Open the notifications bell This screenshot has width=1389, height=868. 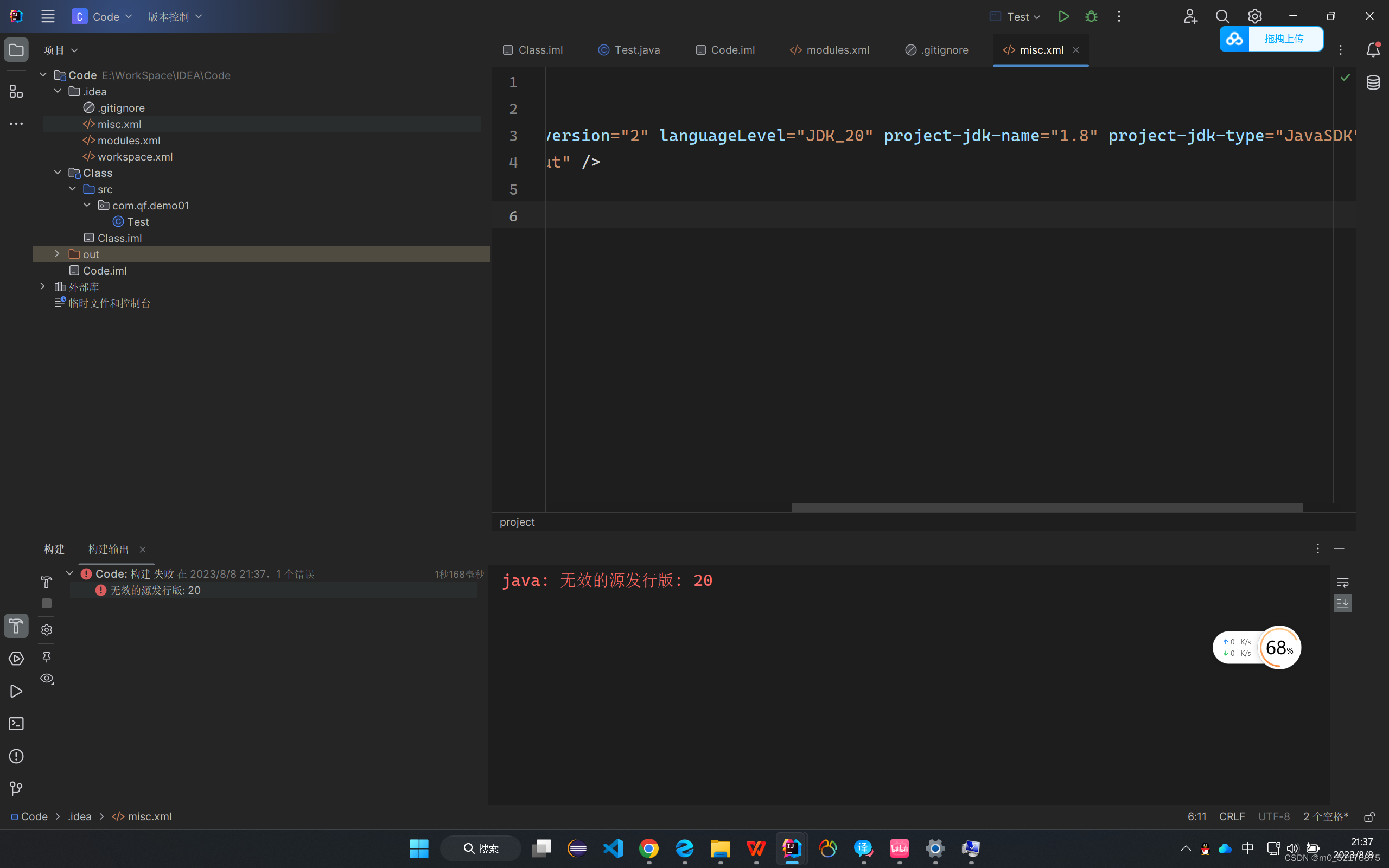(1373, 50)
